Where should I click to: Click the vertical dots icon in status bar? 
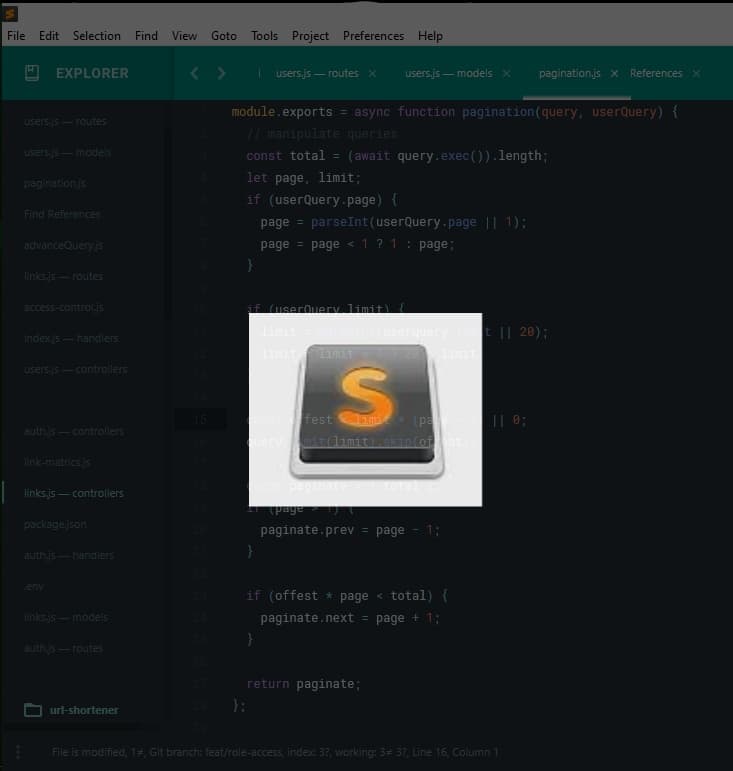tap(17, 752)
